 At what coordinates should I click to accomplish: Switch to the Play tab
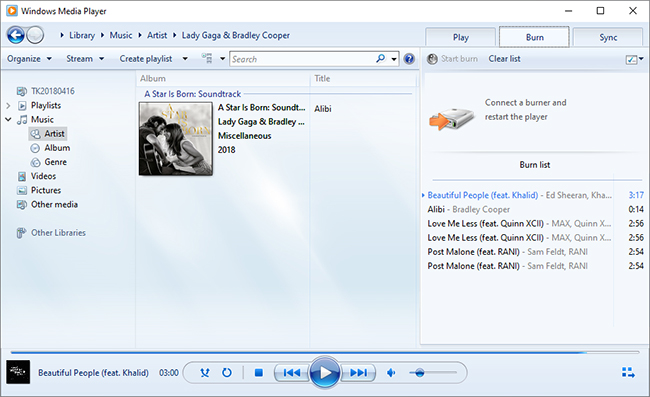point(461,37)
